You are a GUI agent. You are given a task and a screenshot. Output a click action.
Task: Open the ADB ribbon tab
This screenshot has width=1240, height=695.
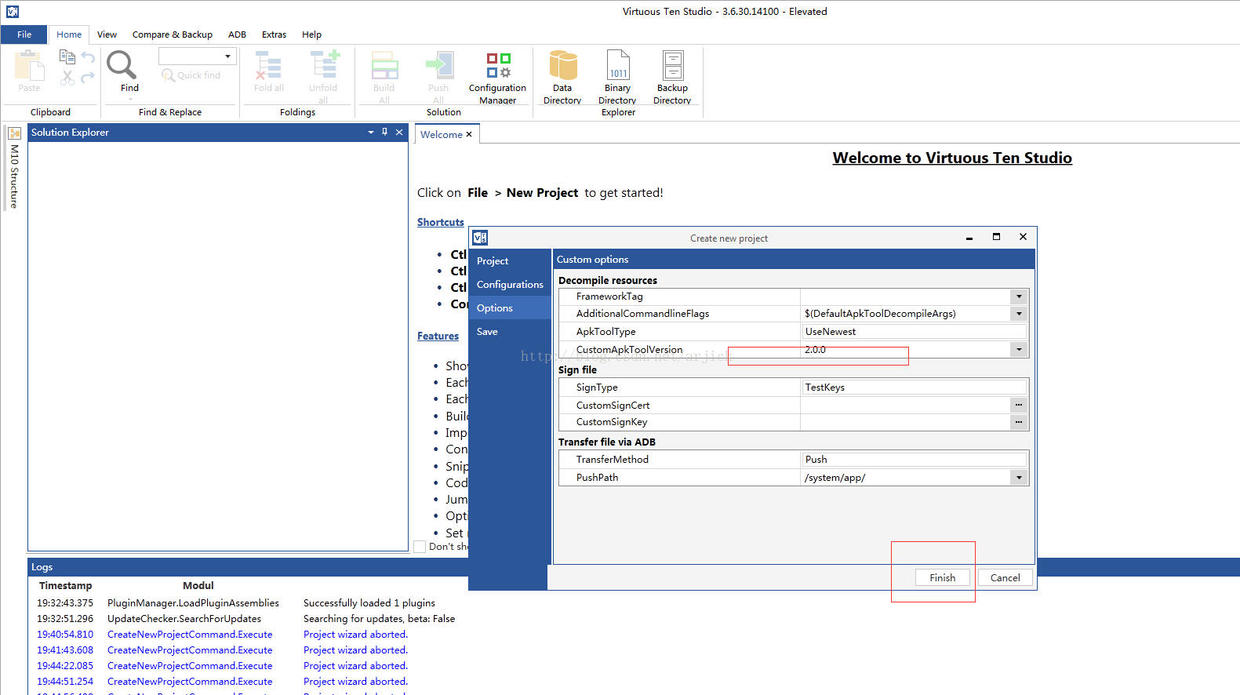pyautogui.click(x=237, y=34)
